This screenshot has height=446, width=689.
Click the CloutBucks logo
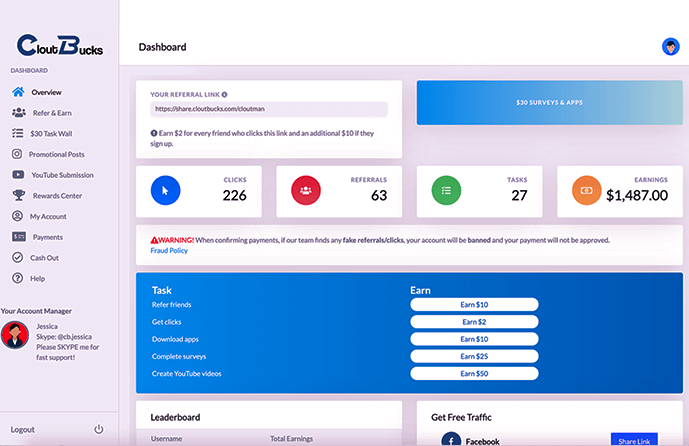[60, 45]
